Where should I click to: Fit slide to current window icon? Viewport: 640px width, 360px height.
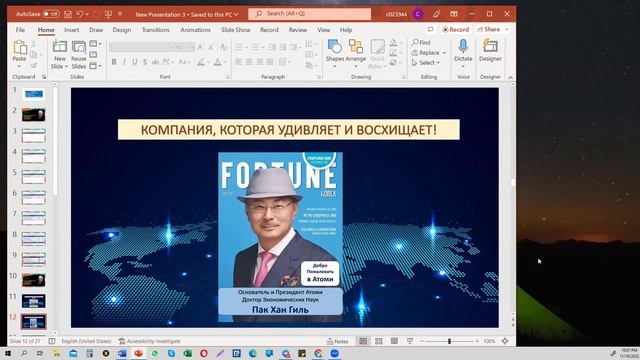point(505,341)
